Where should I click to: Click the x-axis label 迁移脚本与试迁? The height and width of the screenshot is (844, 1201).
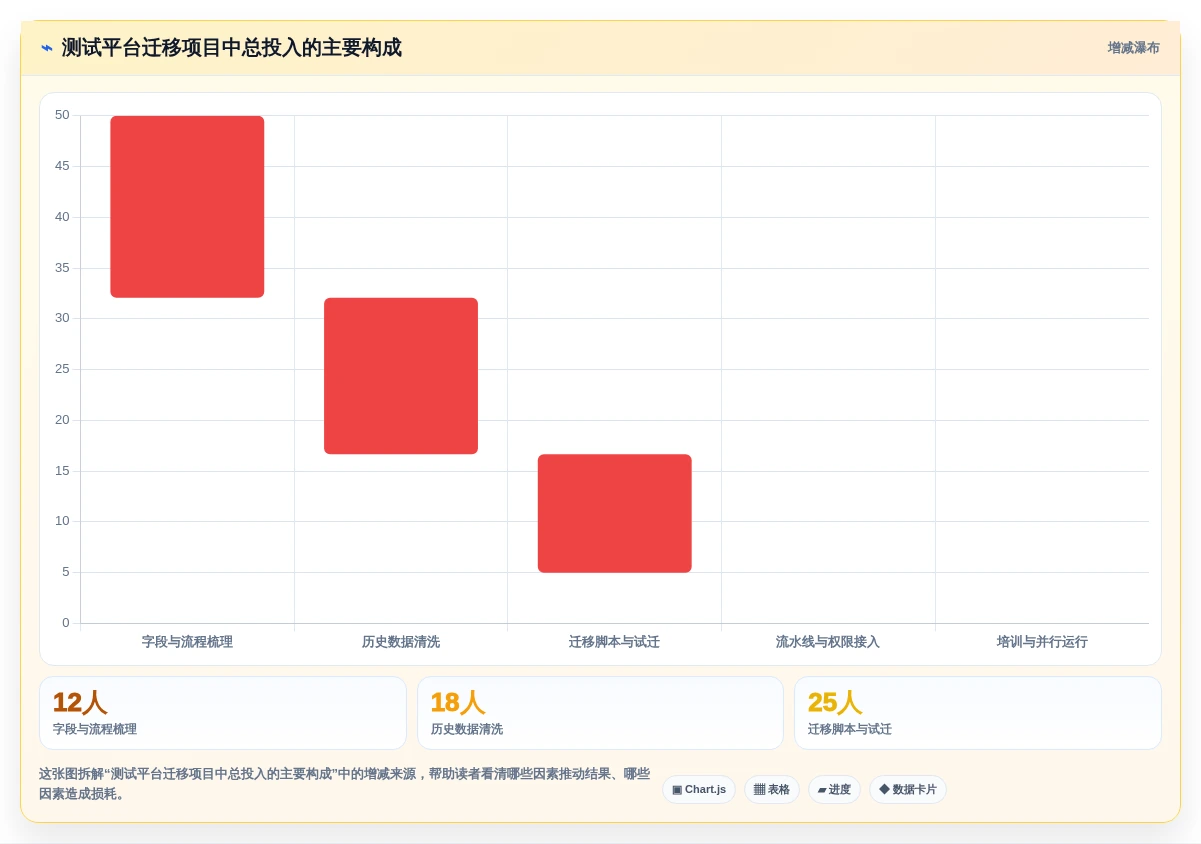[614, 642]
